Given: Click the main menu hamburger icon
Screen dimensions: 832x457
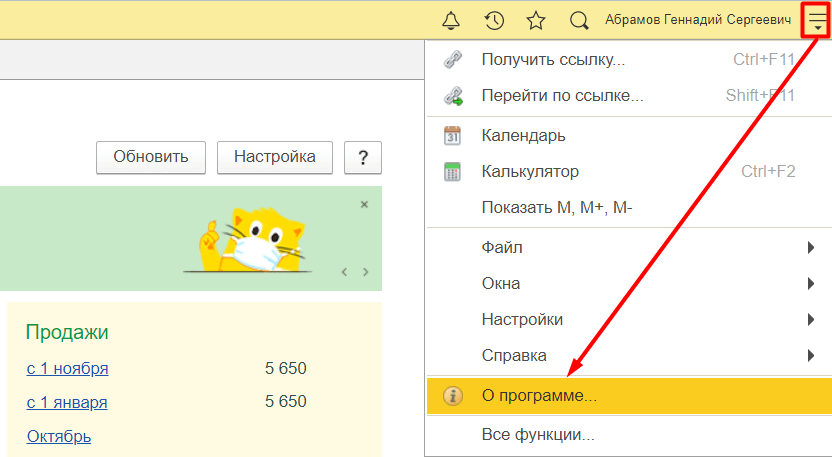Looking at the screenshot, I should (x=817, y=20).
